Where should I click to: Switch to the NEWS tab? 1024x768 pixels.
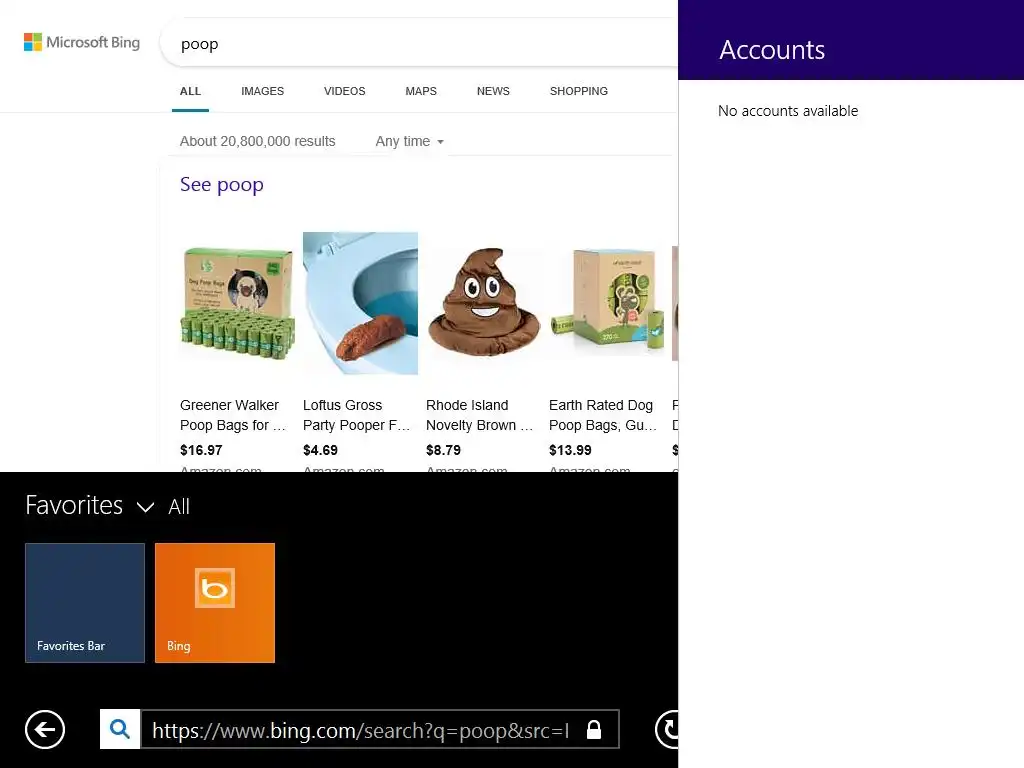click(493, 91)
